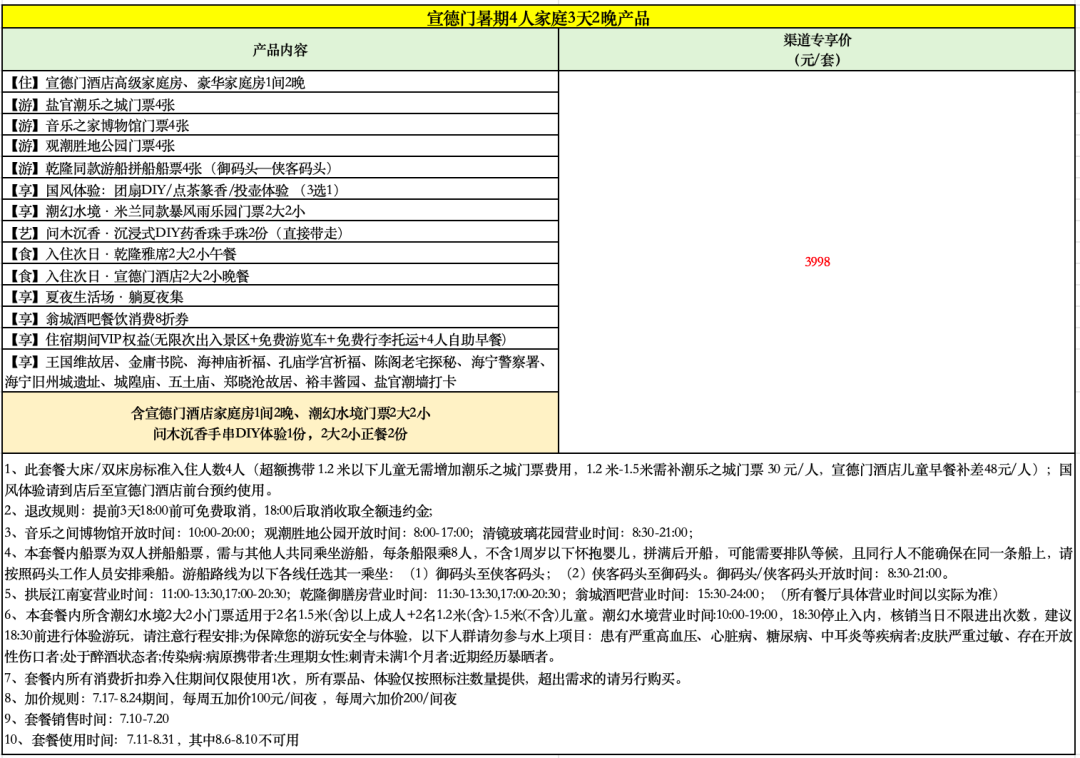Select the beige summary cell "含宣德门酒店家庭房1间2晚"

(x=280, y=423)
